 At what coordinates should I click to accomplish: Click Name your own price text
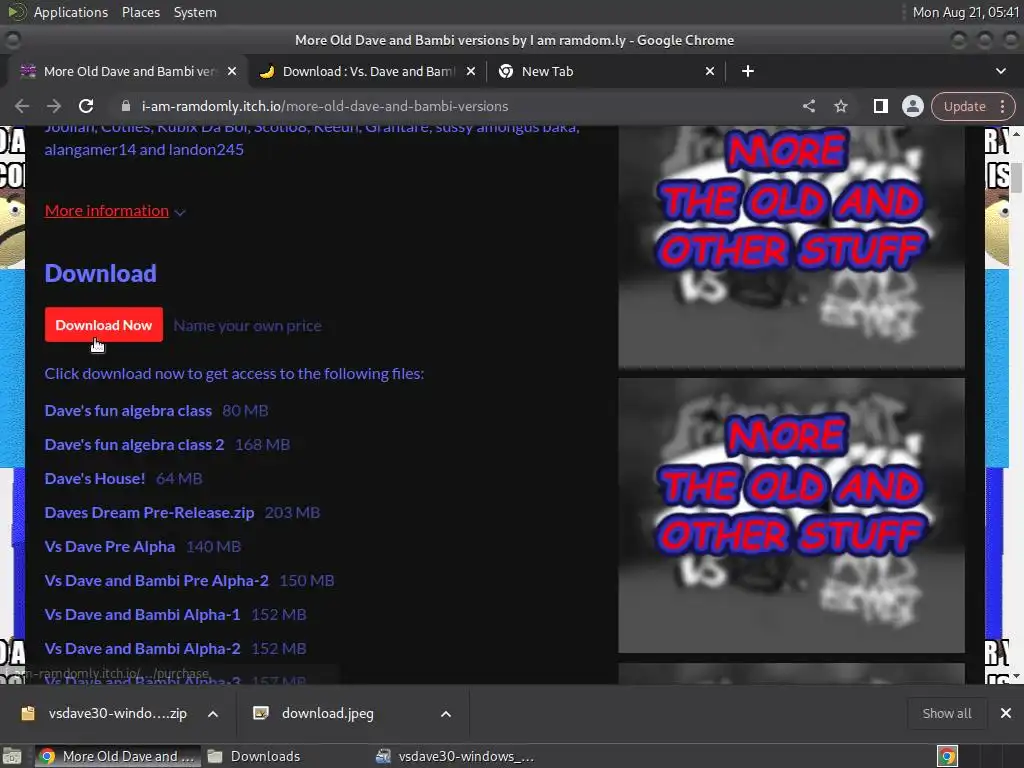(248, 326)
